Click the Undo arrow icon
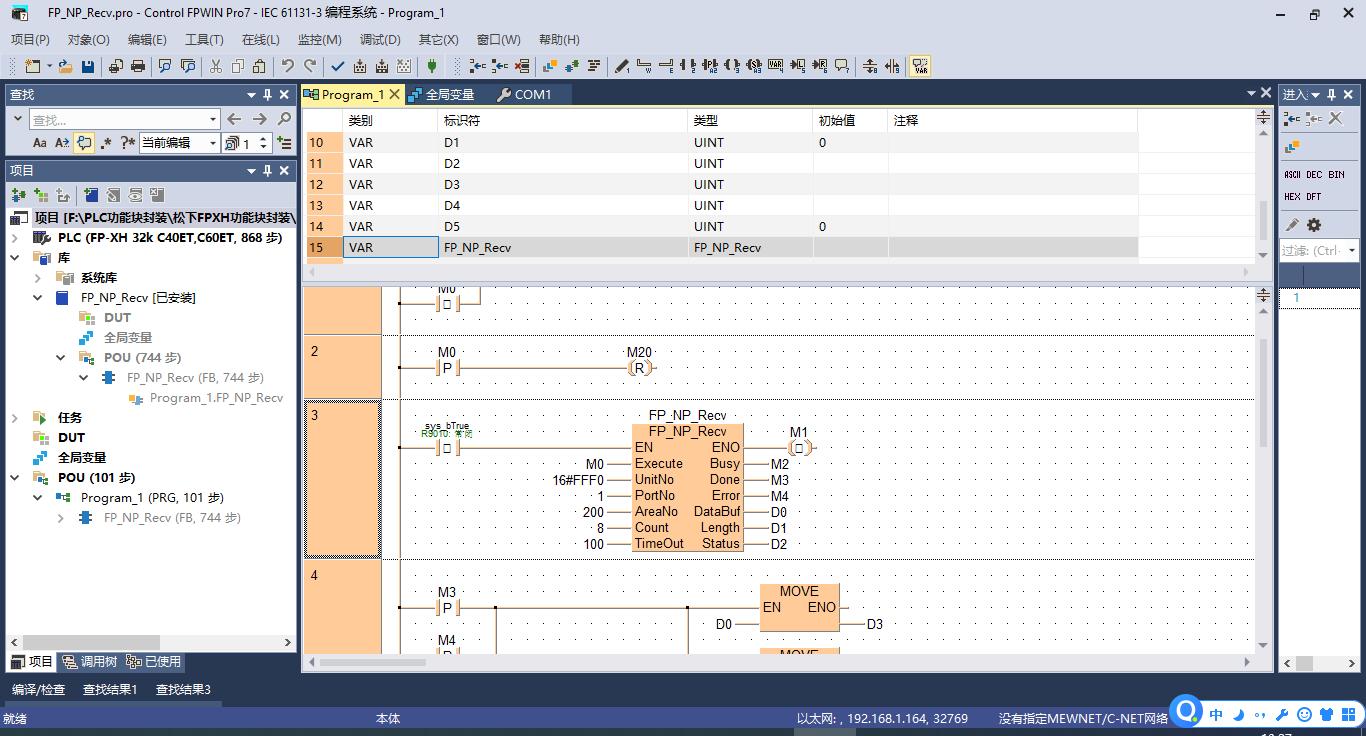This screenshot has height=736, width=1366. click(x=288, y=66)
